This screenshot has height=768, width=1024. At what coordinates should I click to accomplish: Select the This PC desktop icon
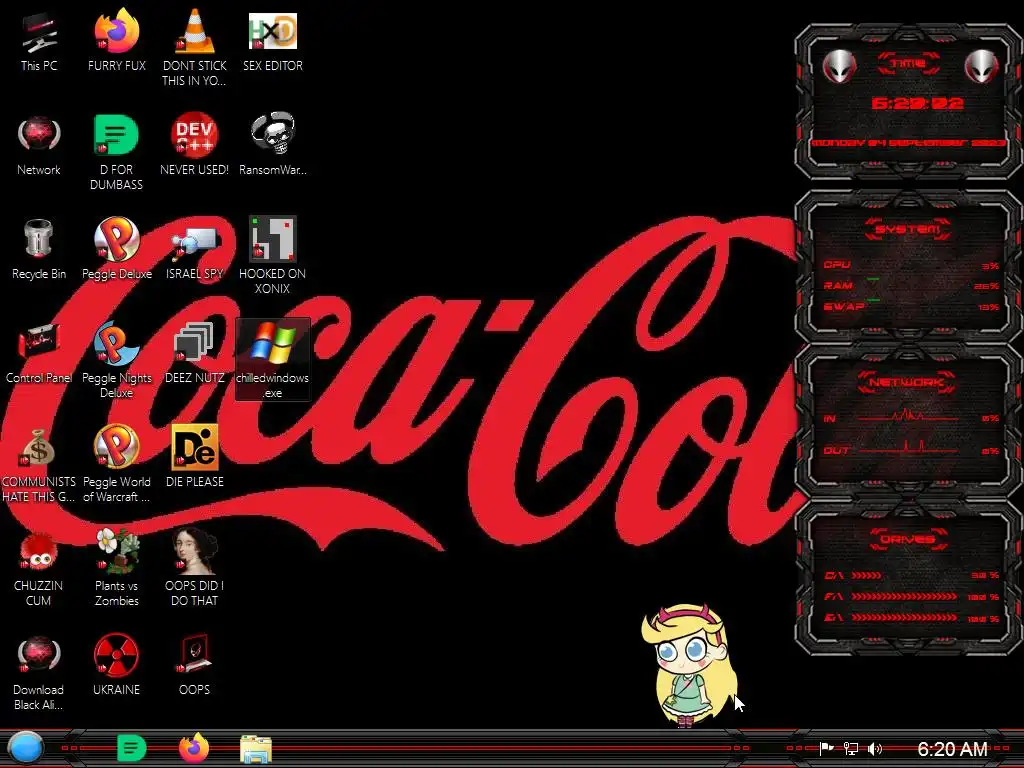click(39, 42)
